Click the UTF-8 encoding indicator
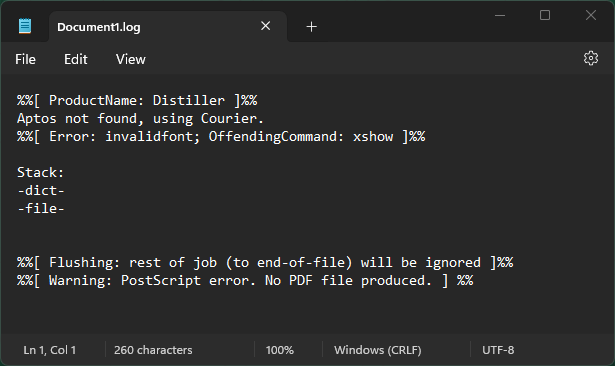The image size is (615, 366). coord(498,350)
